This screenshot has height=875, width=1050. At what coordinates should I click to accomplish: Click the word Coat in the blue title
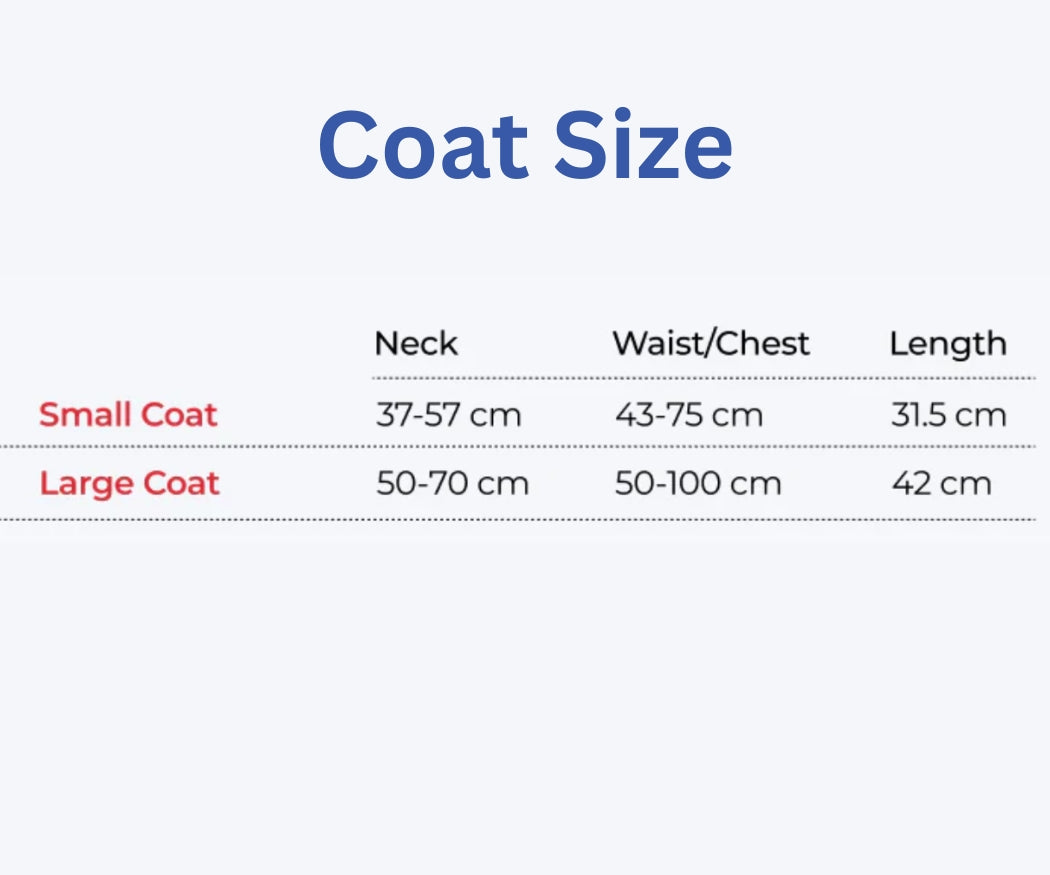[423, 146]
